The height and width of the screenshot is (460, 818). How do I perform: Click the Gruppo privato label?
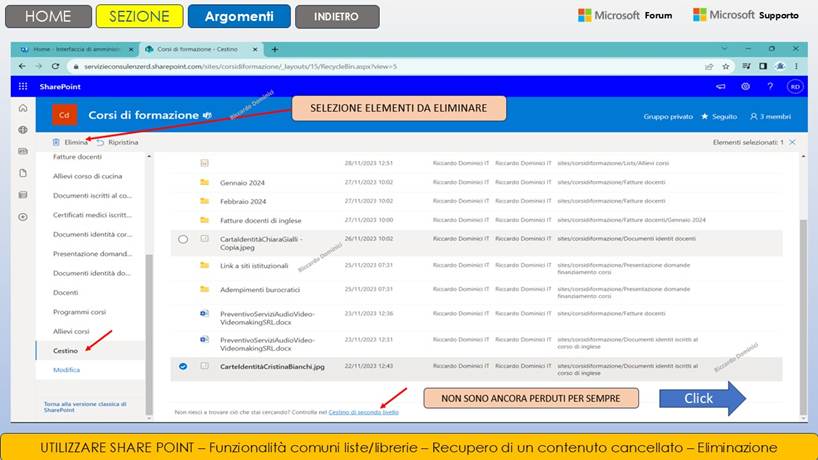668,116
